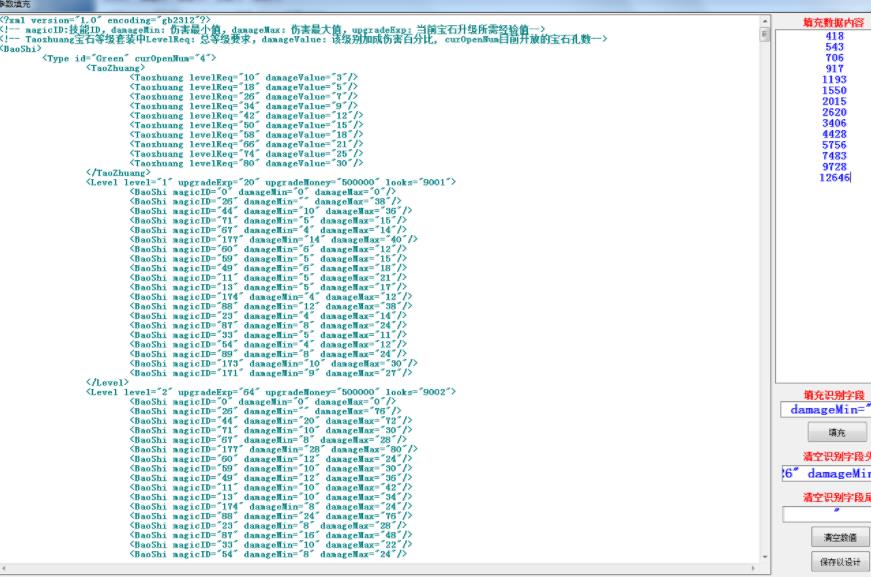The height and width of the screenshot is (577, 871).
Task: Click the Taozhuang levelReq="66" line
Action: [x=247, y=144]
